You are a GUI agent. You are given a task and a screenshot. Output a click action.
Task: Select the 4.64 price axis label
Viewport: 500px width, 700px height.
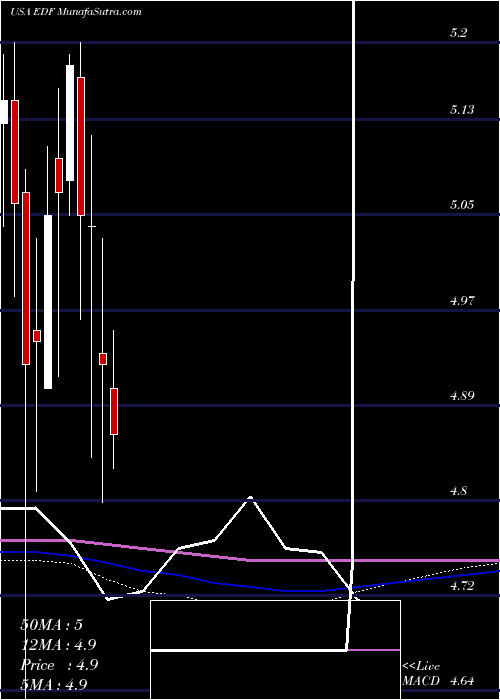coord(462,681)
